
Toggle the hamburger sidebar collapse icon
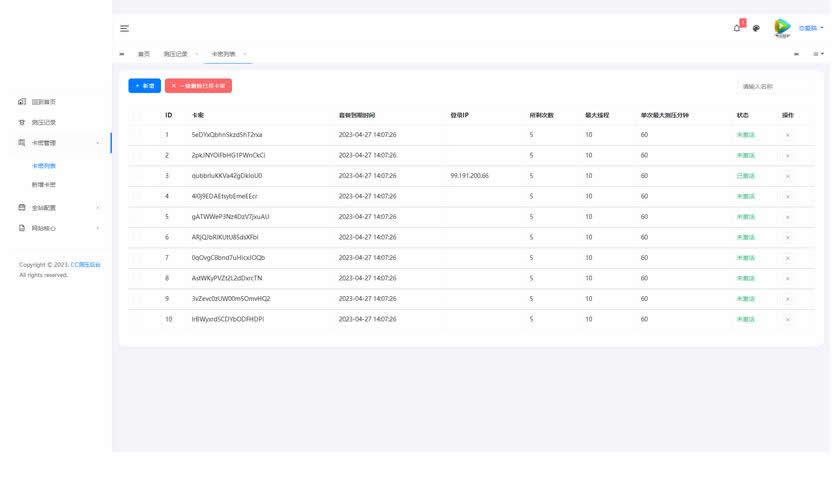[x=124, y=28]
